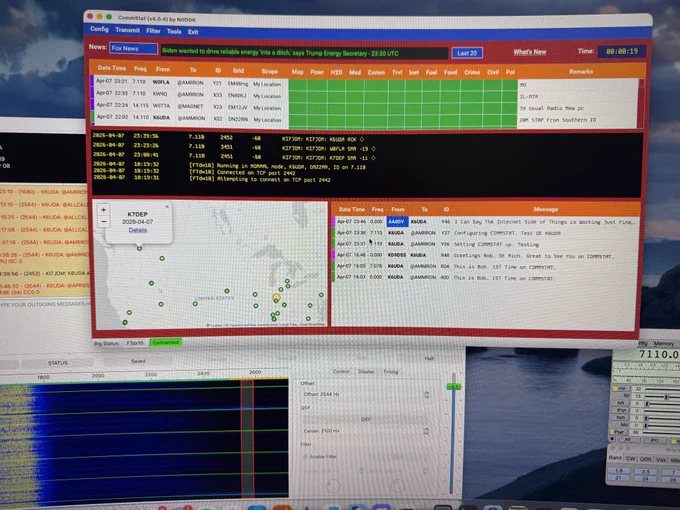Open the Config menu

pyautogui.click(x=99, y=29)
